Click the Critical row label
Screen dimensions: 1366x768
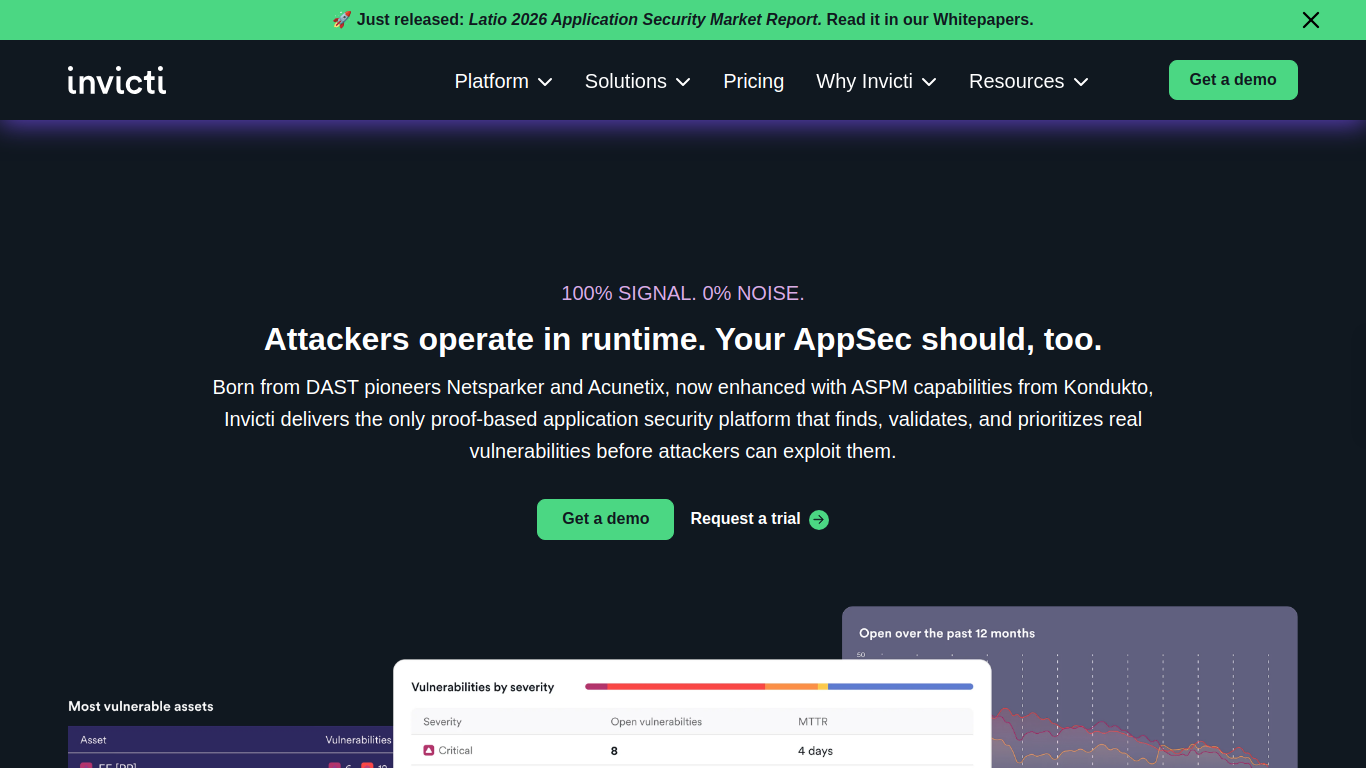point(455,750)
